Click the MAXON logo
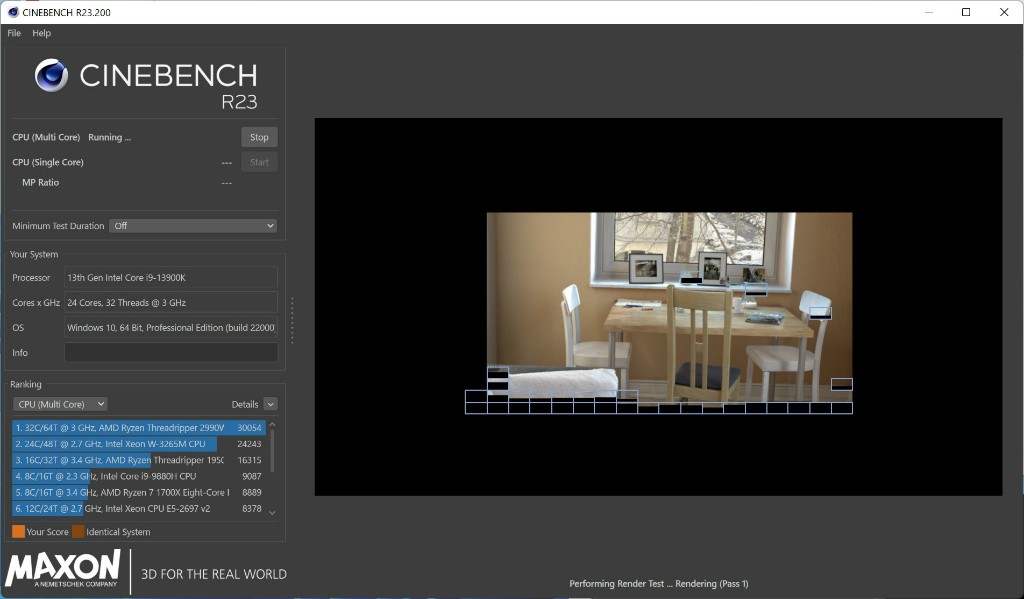Viewport: 1024px width, 599px height. click(63, 569)
